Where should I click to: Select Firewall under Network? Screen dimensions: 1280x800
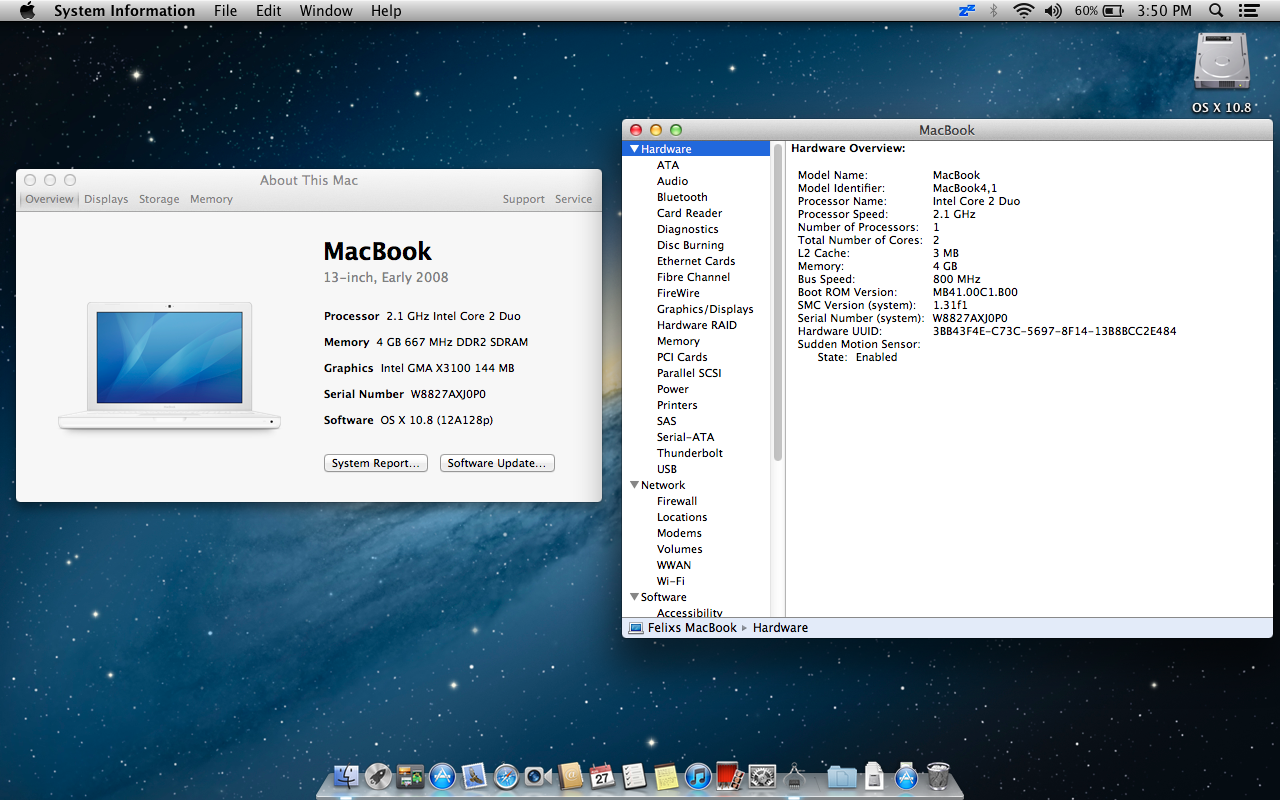(677, 501)
